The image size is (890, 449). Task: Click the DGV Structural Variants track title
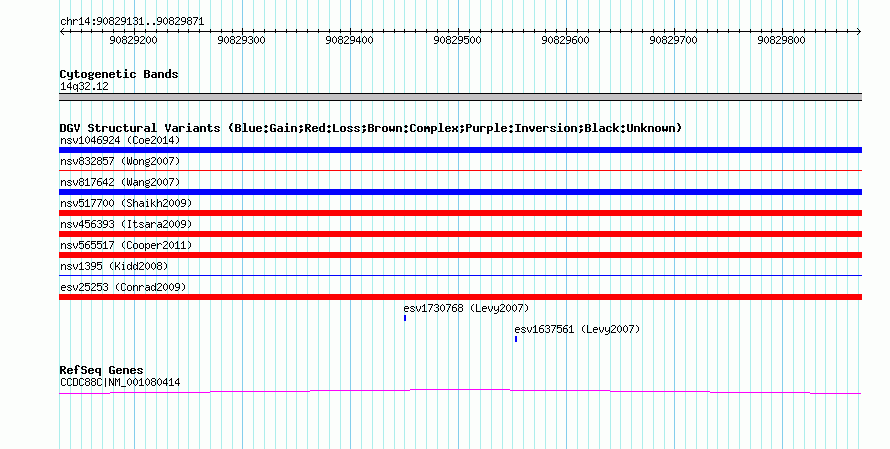(x=371, y=128)
